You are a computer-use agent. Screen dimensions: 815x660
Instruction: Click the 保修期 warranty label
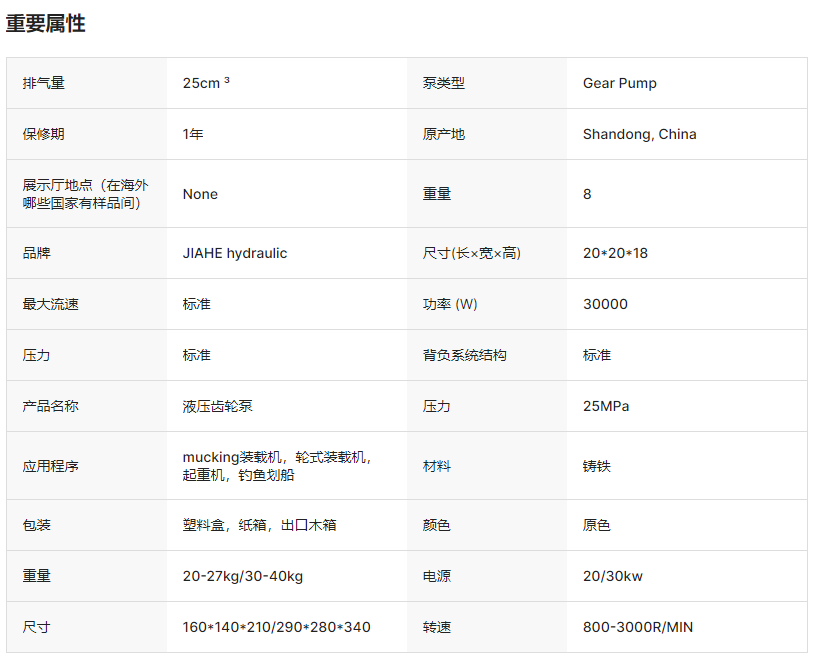click(x=44, y=134)
